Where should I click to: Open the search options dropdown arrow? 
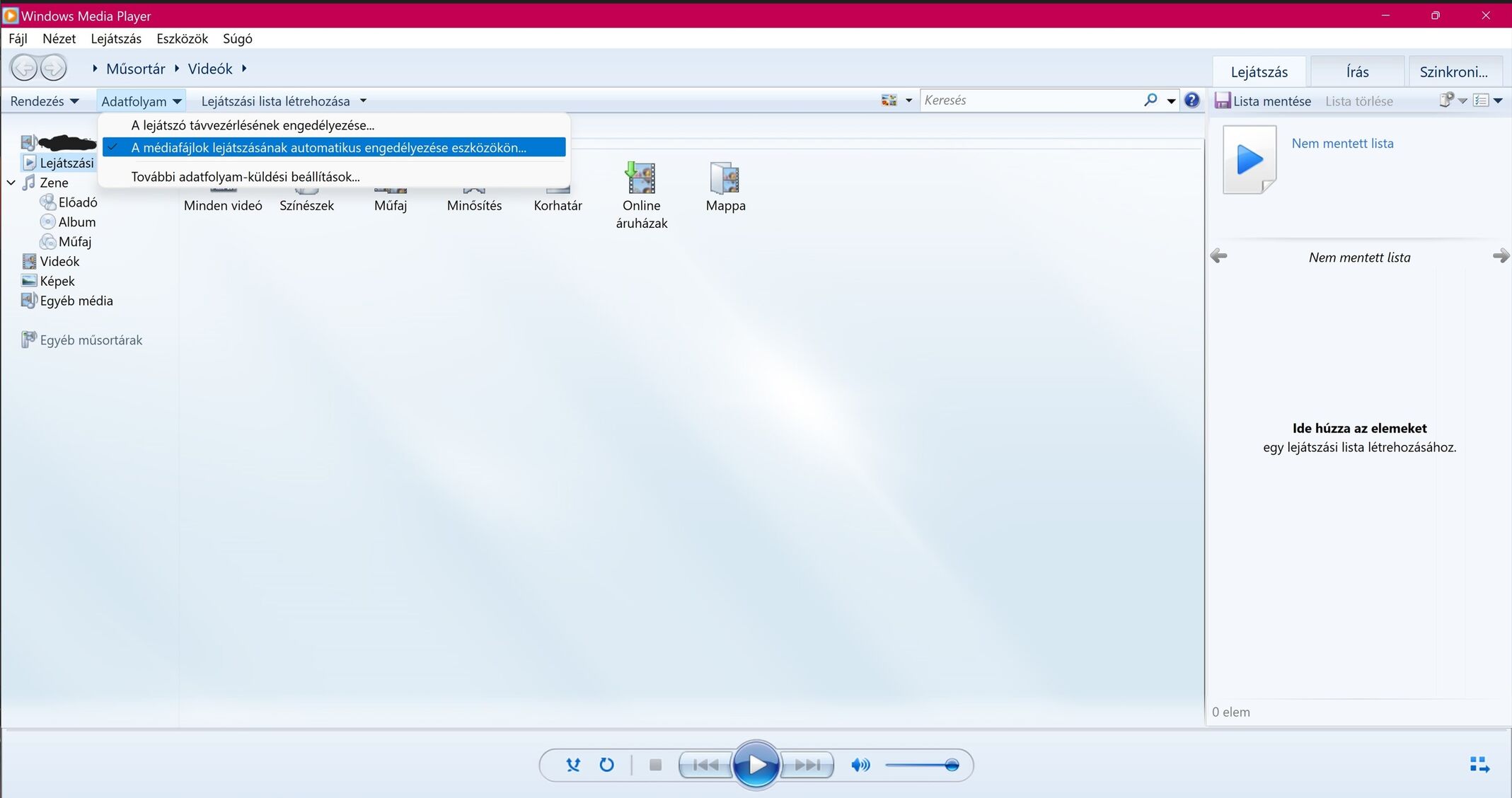click(1172, 100)
